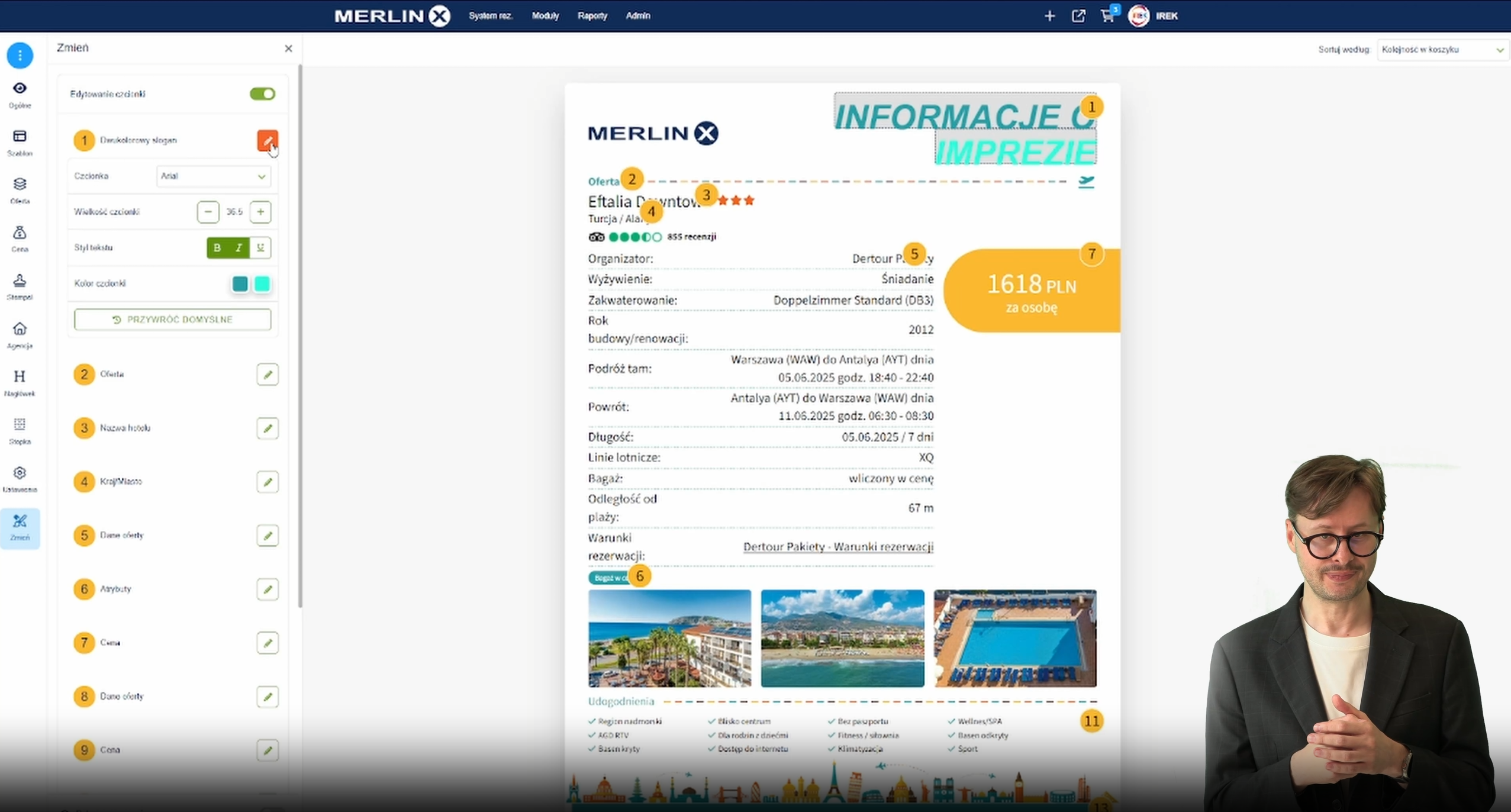1511x812 pixels.
Task: Toggle italic text style
Action: [239, 248]
